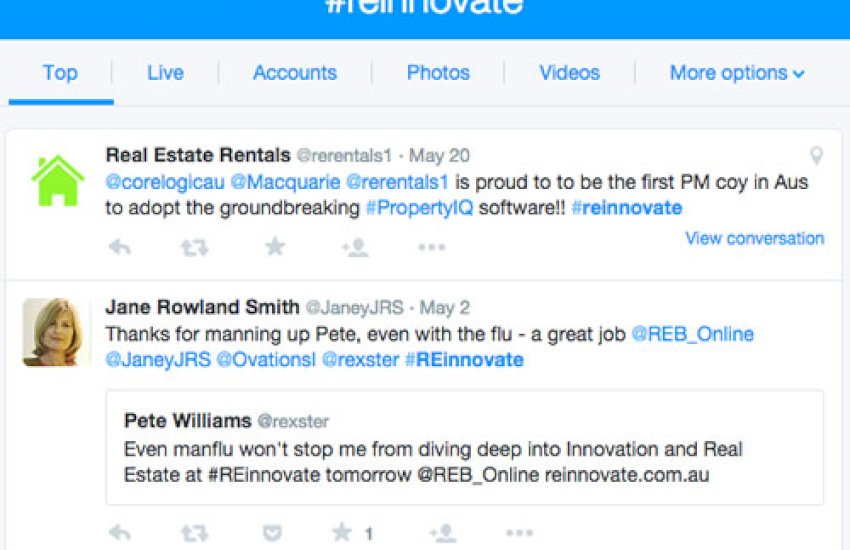The width and height of the screenshot is (850, 550).
Task: Reply to Jane Rowland Smith's tweet
Action: coord(120,533)
